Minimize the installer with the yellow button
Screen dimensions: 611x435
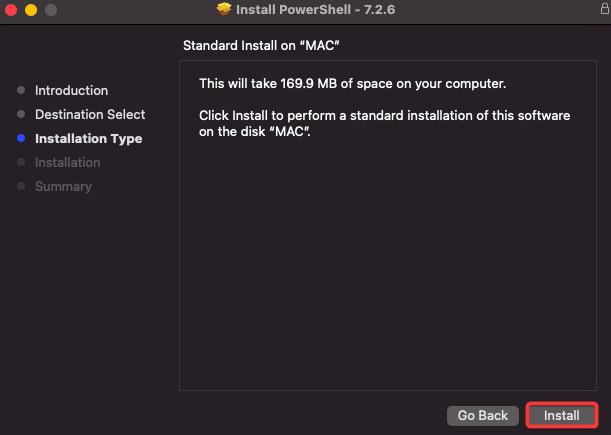31,10
